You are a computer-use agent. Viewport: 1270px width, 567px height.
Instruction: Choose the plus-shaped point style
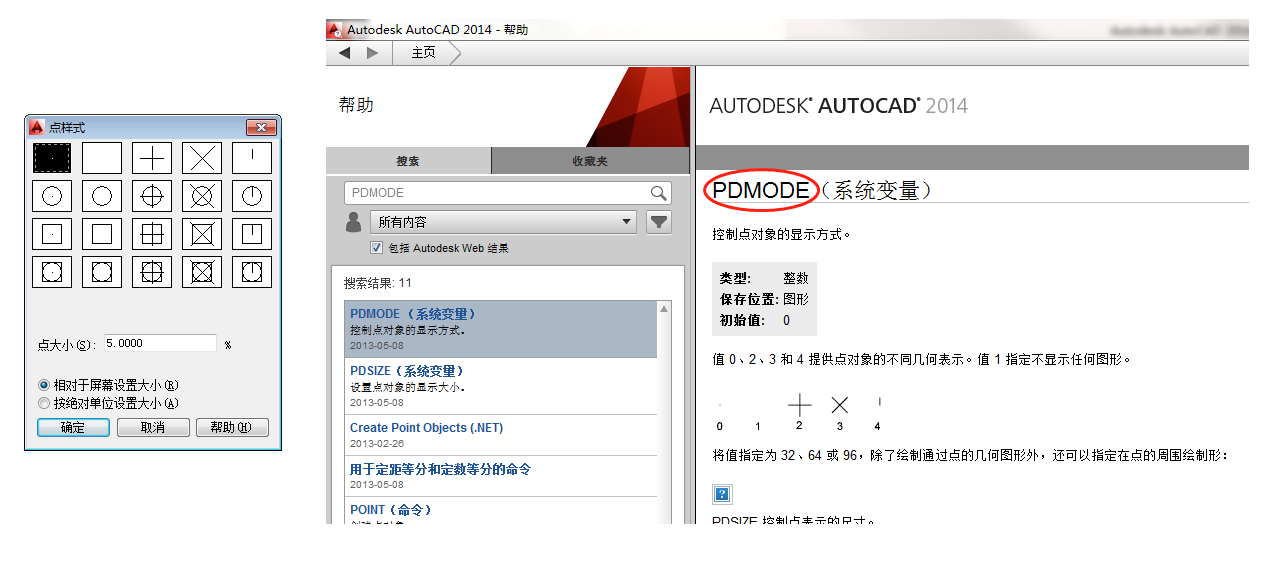click(152, 158)
